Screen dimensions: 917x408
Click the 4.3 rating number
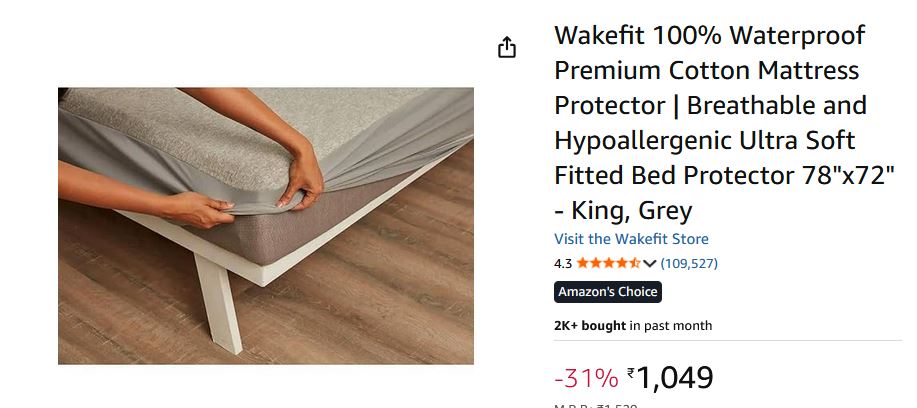click(x=563, y=264)
